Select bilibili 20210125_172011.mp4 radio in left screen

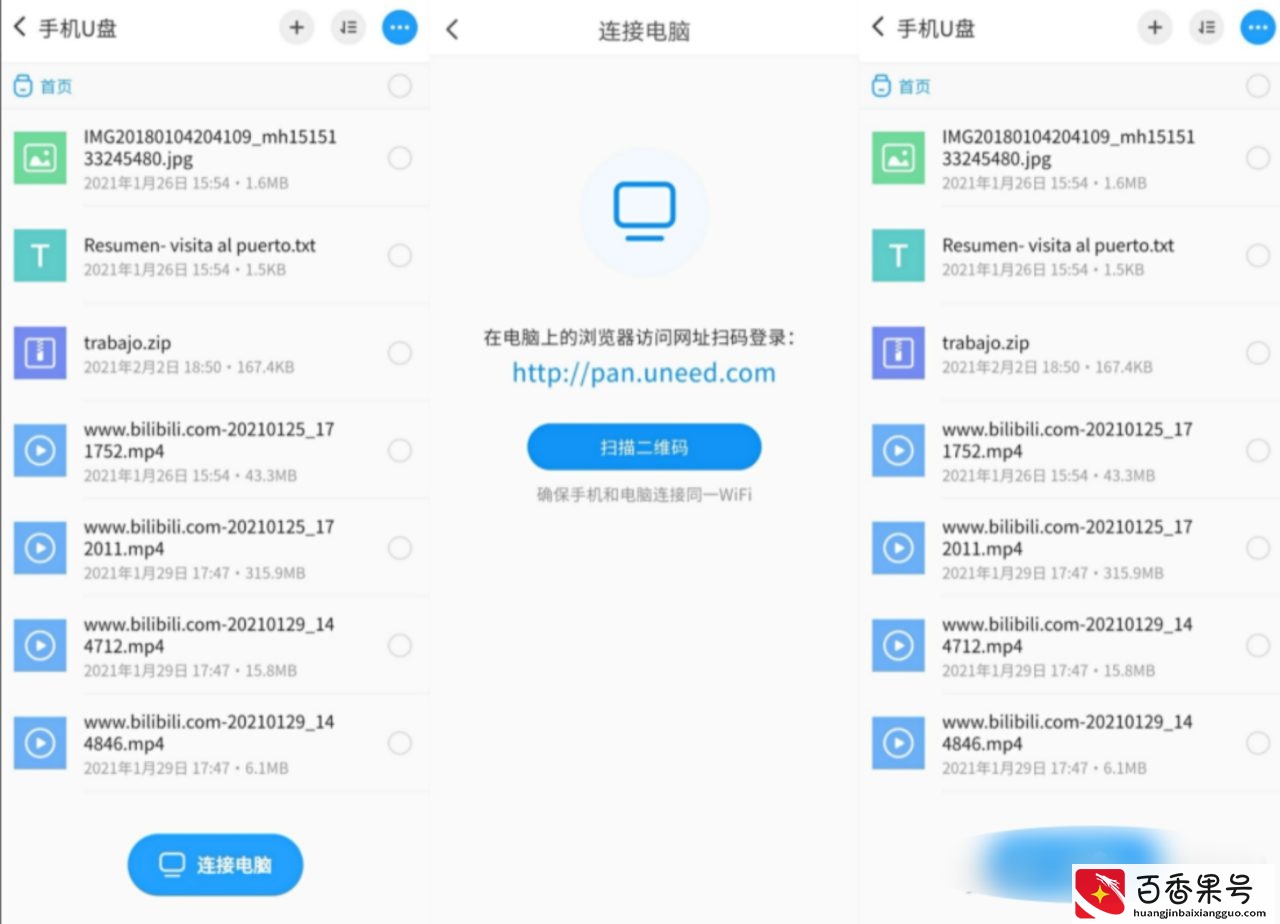pyautogui.click(x=400, y=548)
